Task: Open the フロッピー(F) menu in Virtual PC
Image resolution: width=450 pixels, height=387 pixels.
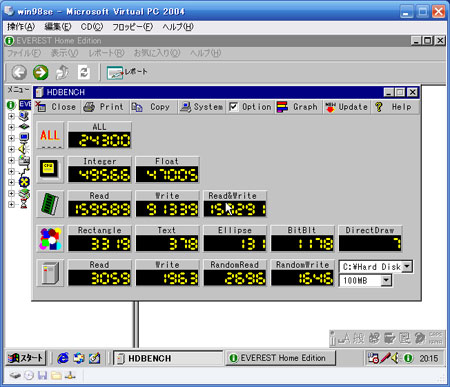Action: tap(132, 27)
